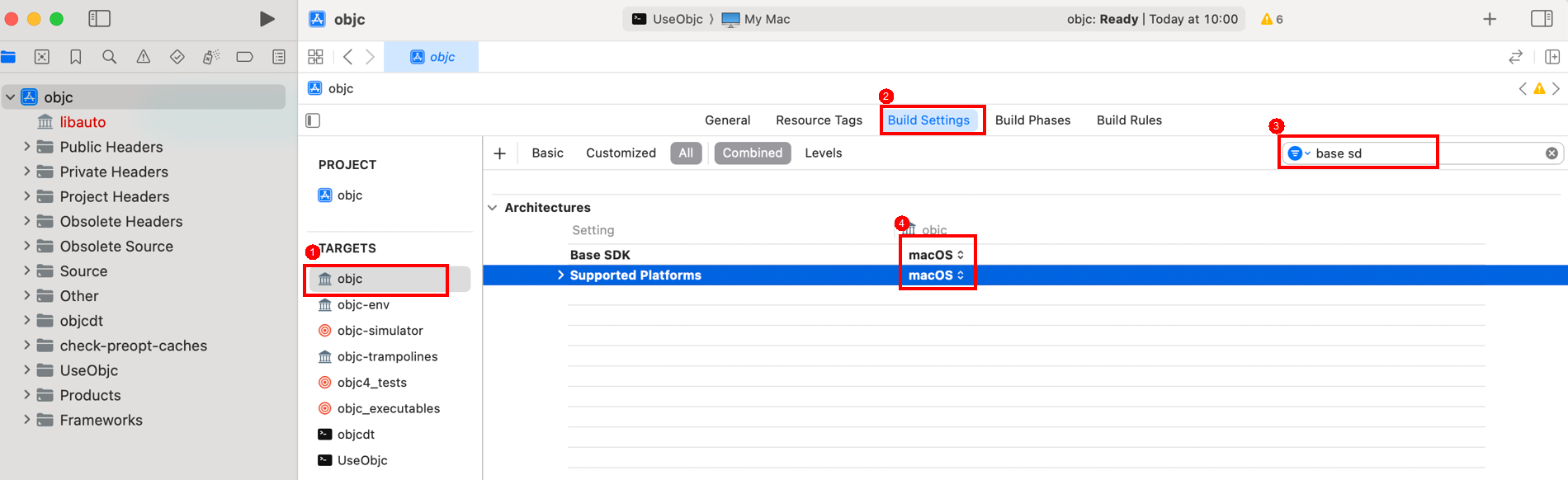Screen dimensions: 1568x480
Task: Open the Base SDK macOS dropdown
Action: (936, 255)
